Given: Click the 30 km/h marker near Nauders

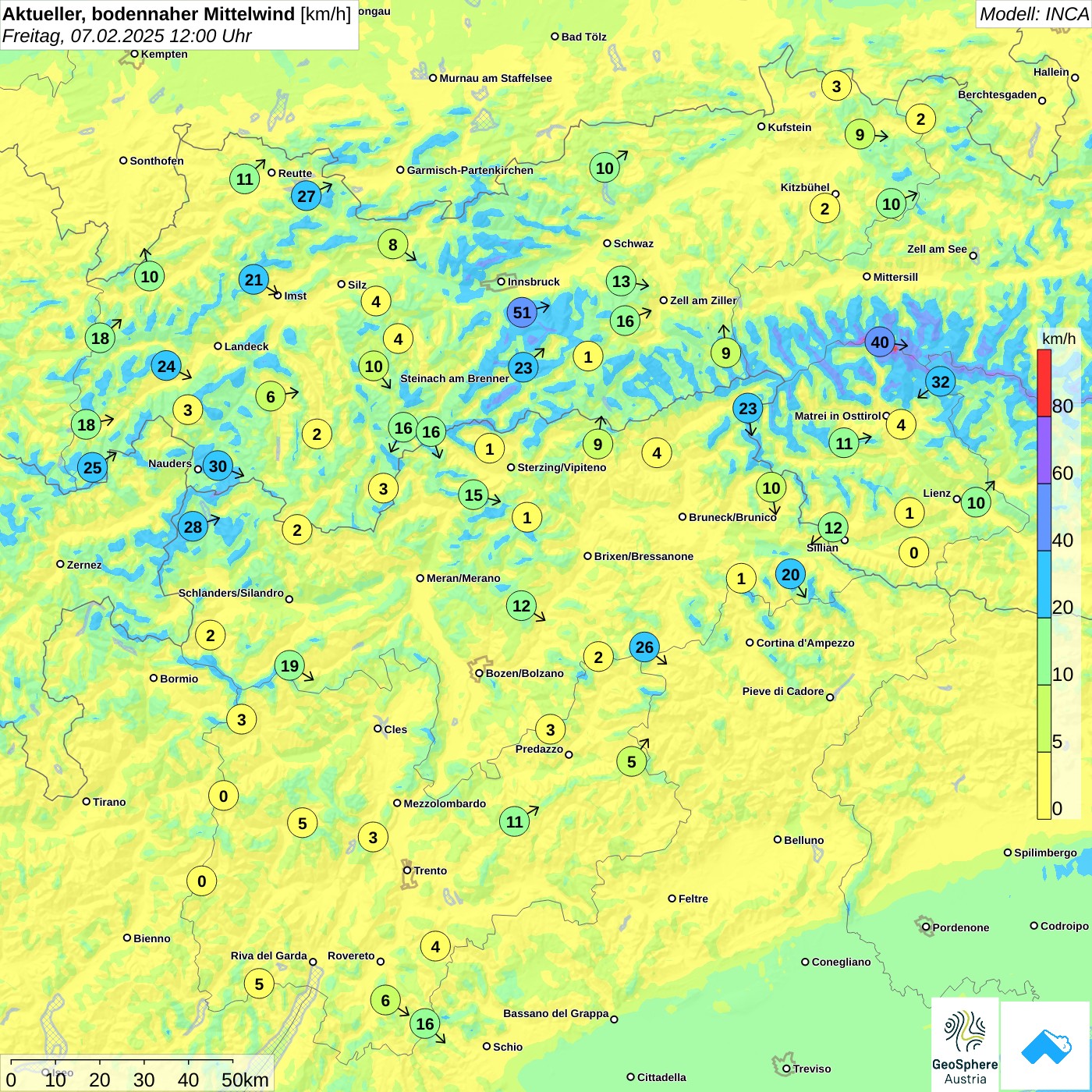Looking at the screenshot, I should pyautogui.click(x=218, y=466).
